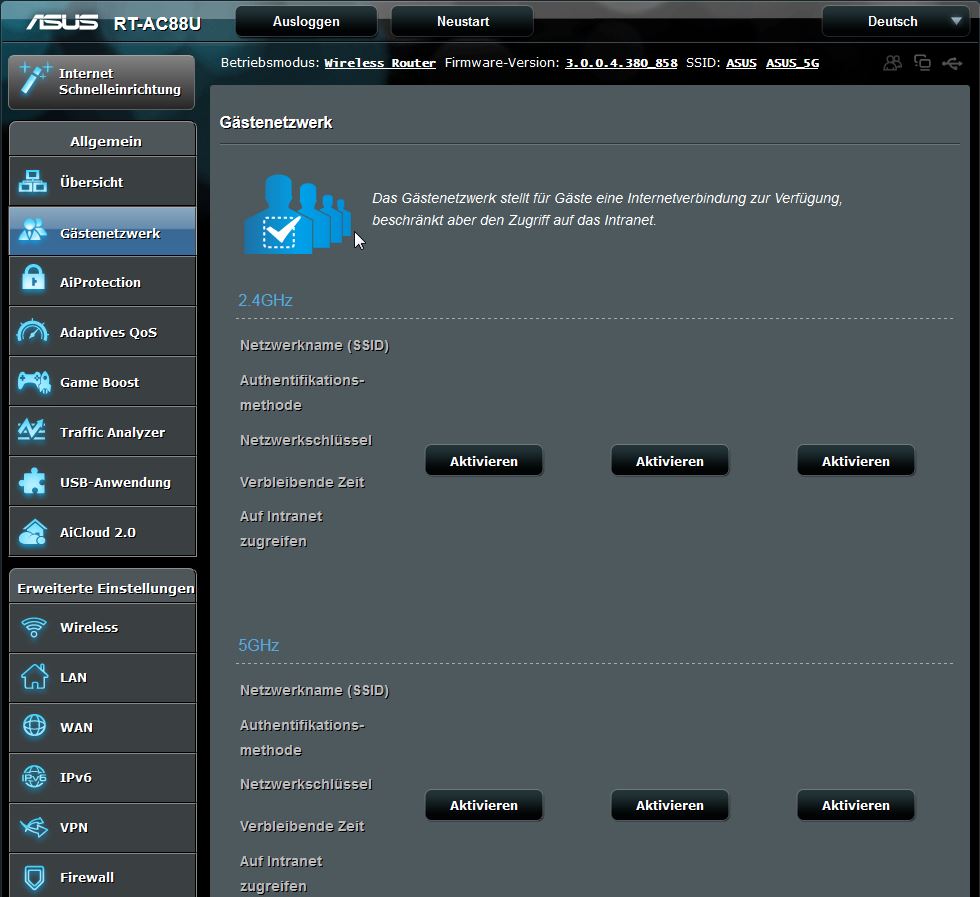The width and height of the screenshot is (980, 897).
Task: Click the IPv6 globe icon
Action: tap(34, 776)
